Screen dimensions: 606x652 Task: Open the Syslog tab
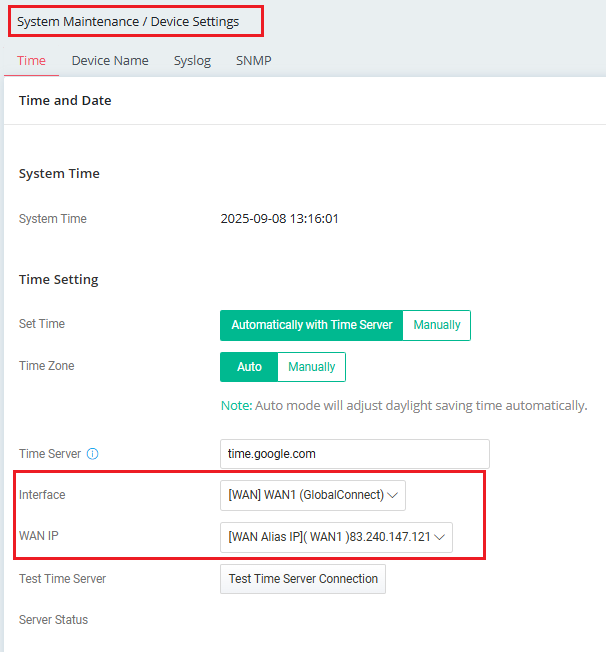pos(192,60)
